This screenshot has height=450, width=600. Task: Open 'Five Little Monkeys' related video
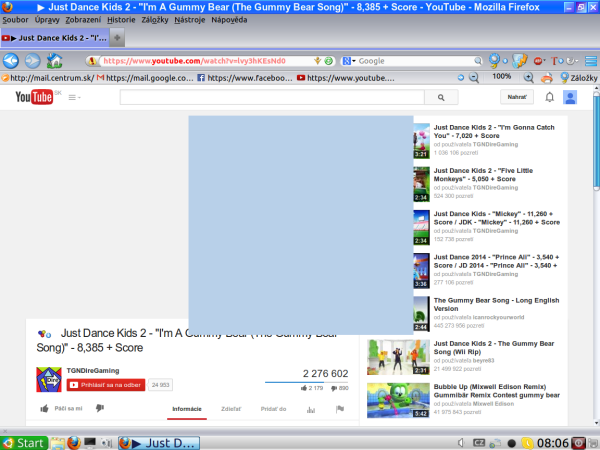(x=483, y=175)
